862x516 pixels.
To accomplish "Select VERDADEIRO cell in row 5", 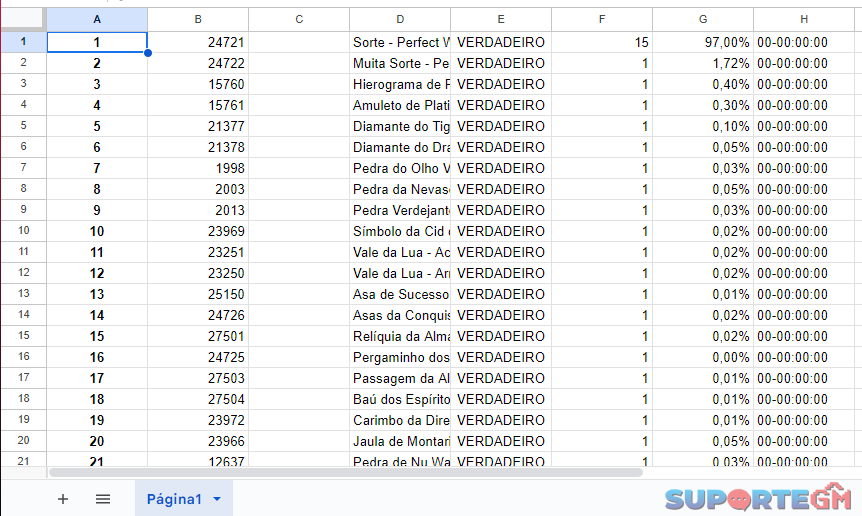I will 501,126.
